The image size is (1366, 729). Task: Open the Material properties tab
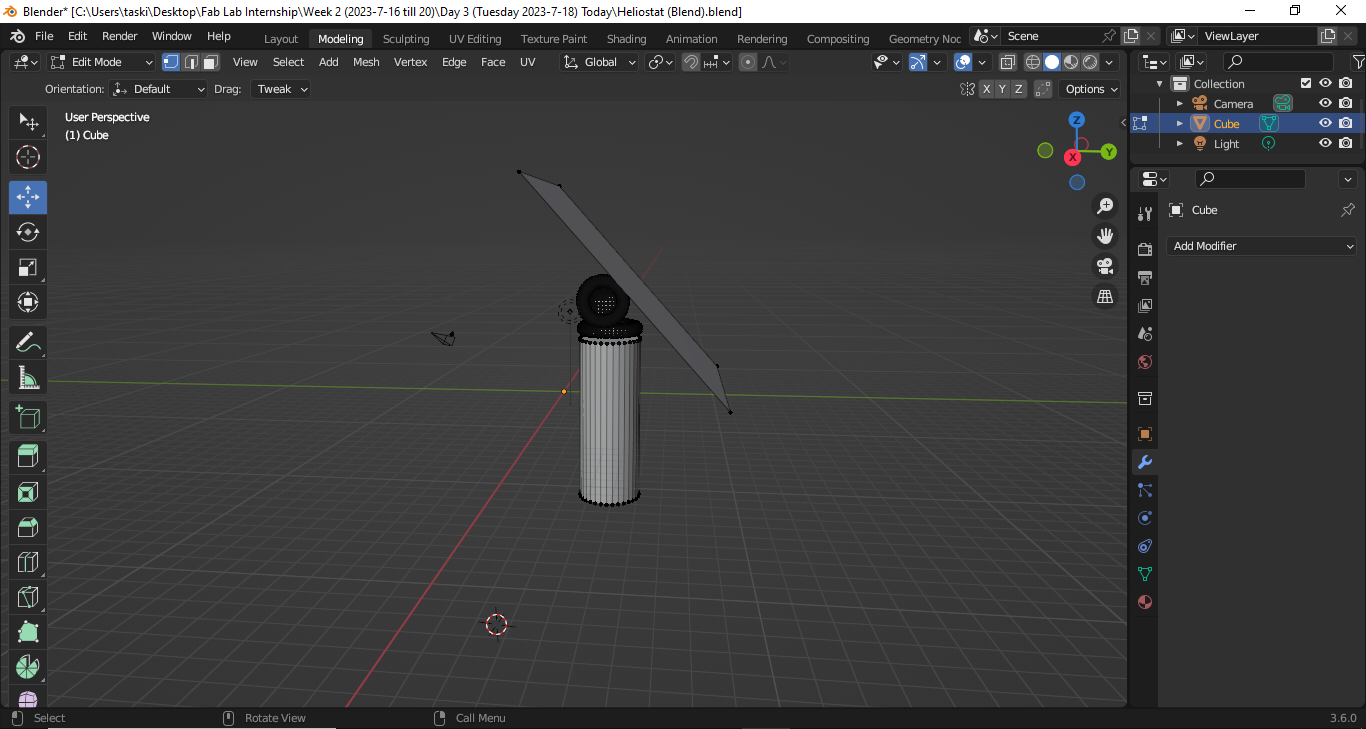(x=1145, y=602)
